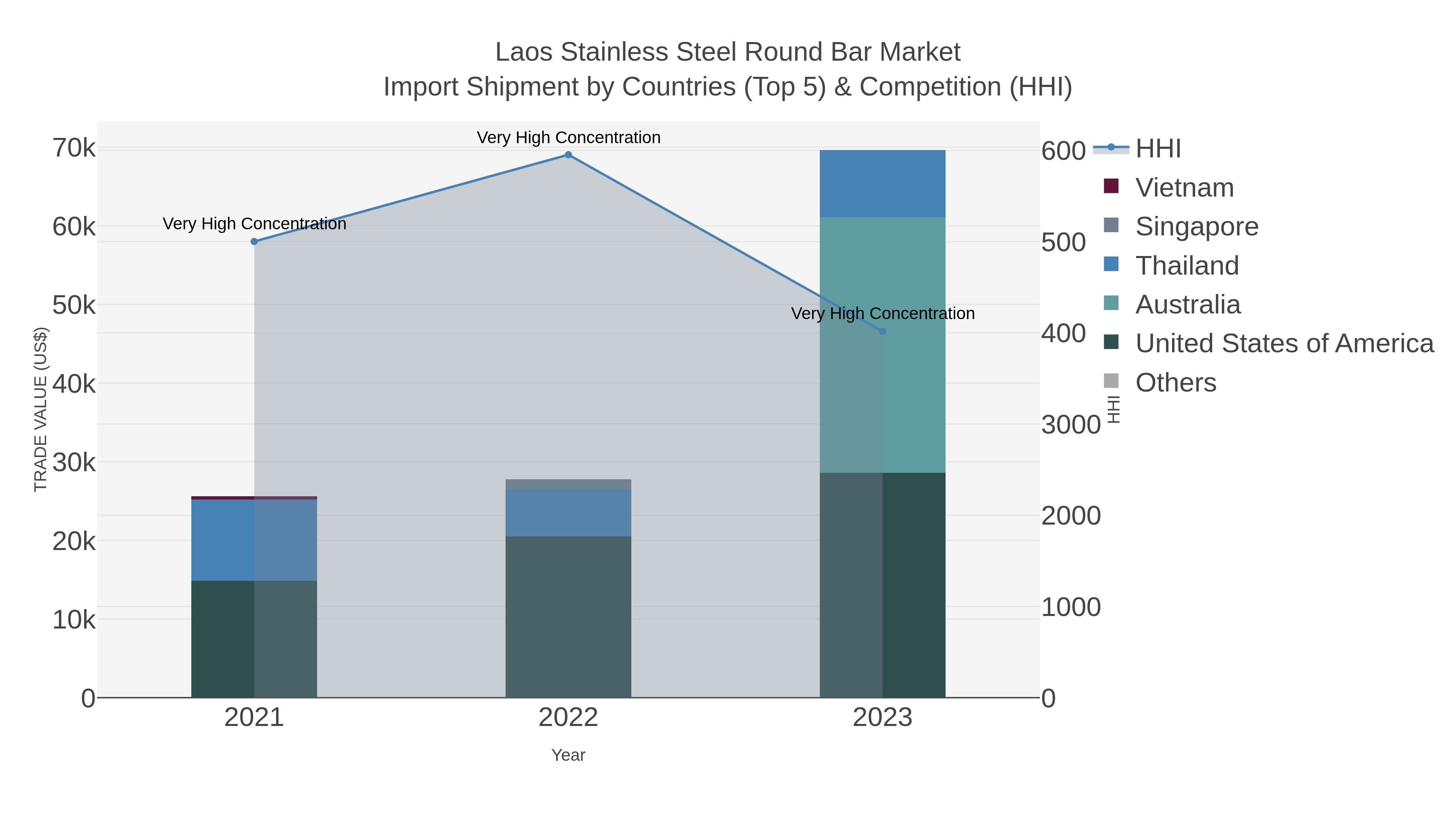This screenshot has width=1456, height=819.
Task: Click the 2023 Australia bar segment
Action: [x=882, y=345]
